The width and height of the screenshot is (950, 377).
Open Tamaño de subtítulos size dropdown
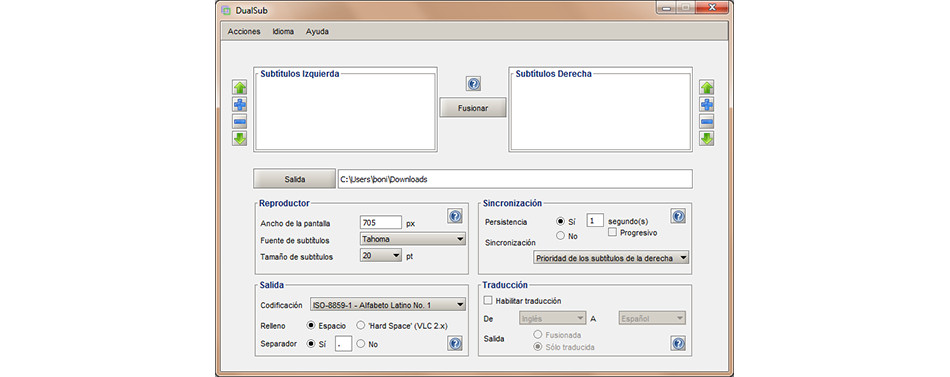click(x=381, y=256)
